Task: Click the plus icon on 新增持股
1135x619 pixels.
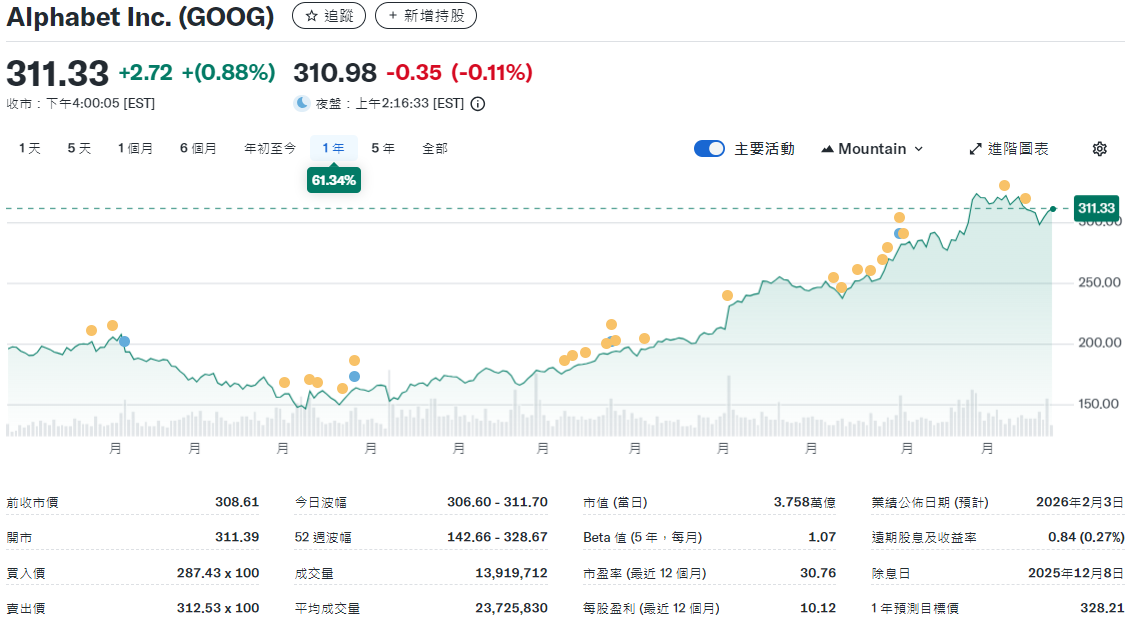Action: 390,15
